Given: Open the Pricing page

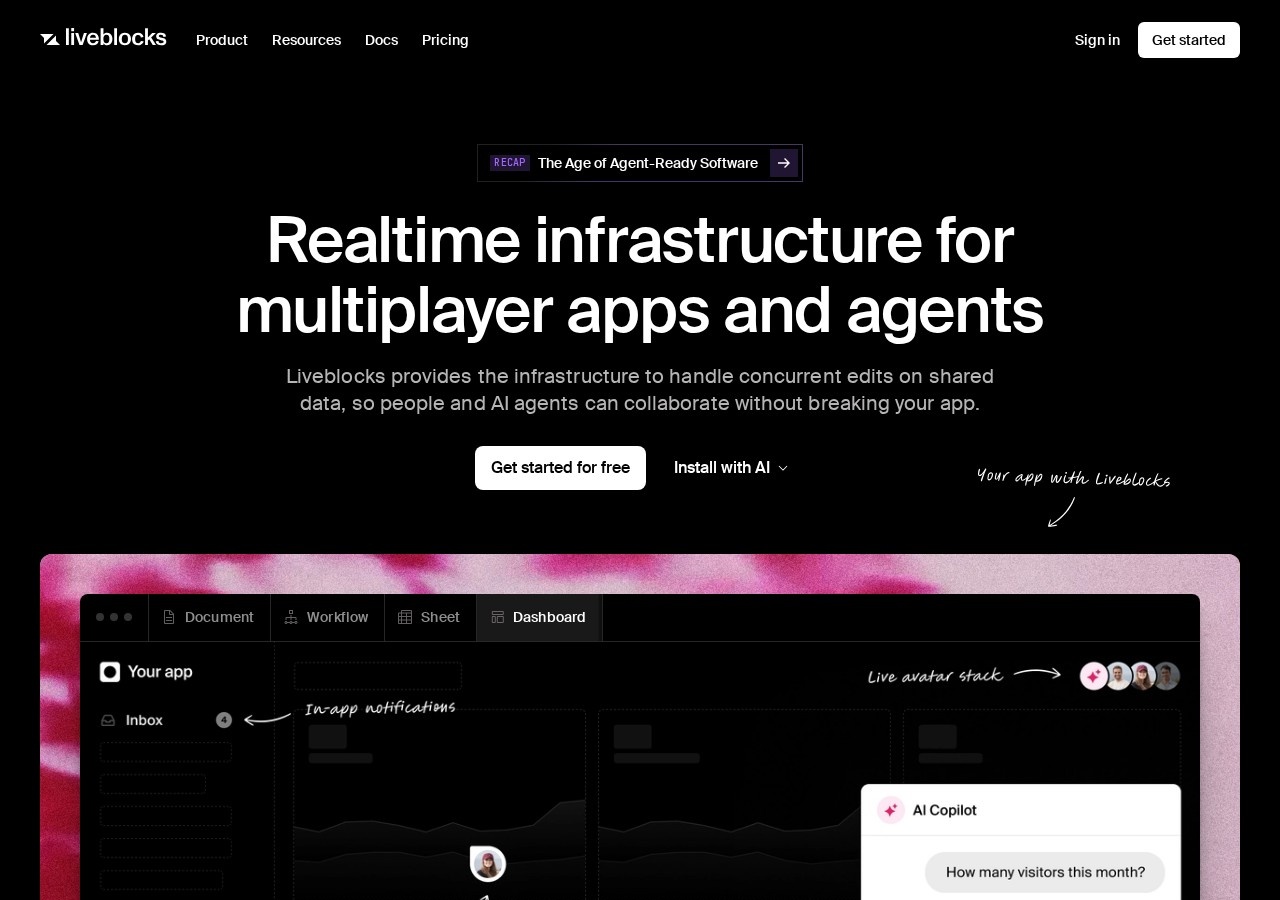Looking at the screenshot, I should (445, 40).
